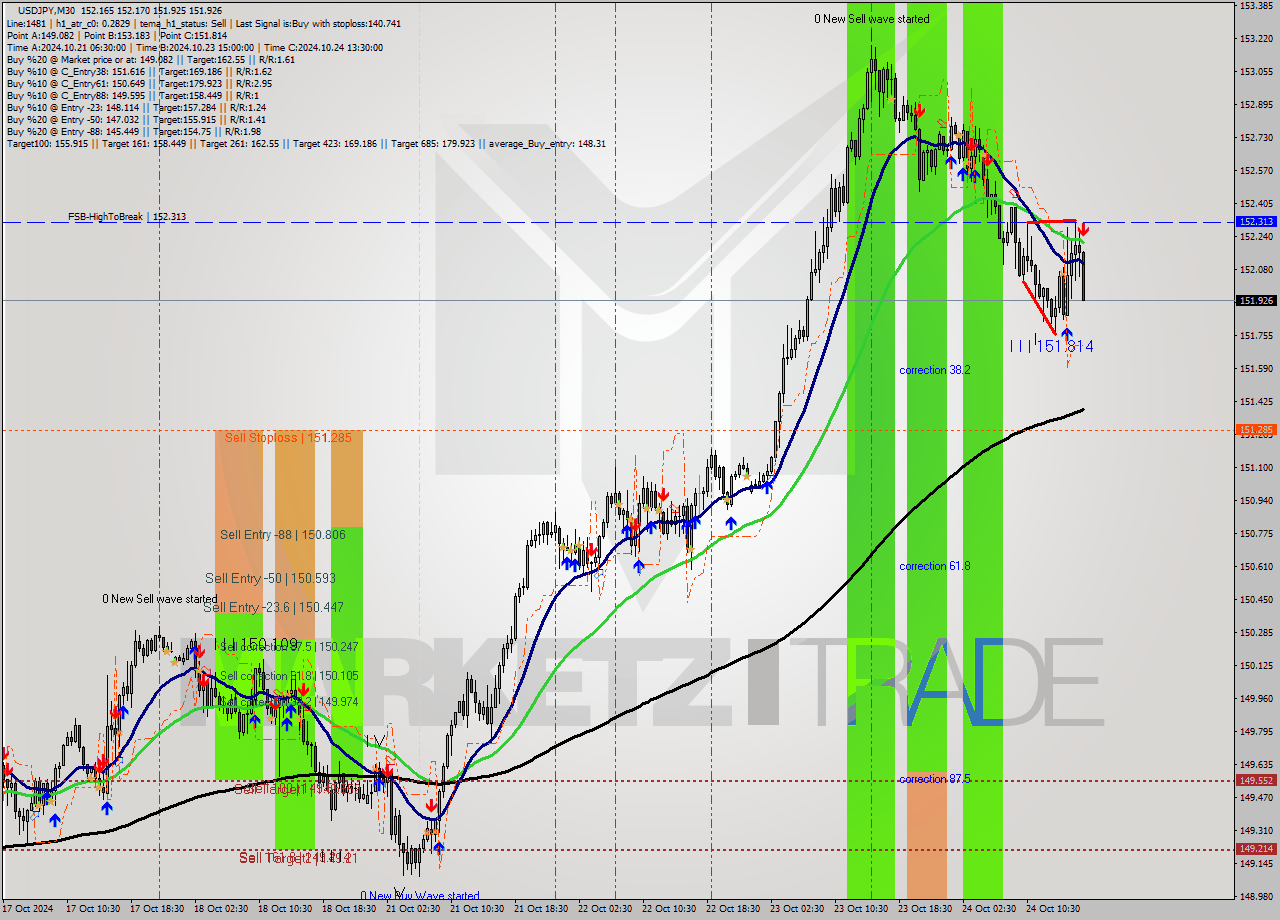The height and width of the screenshot is (920, 1280).
Task: Click '0 New Buy Wave started' label
Action: (x=420, y=896)
